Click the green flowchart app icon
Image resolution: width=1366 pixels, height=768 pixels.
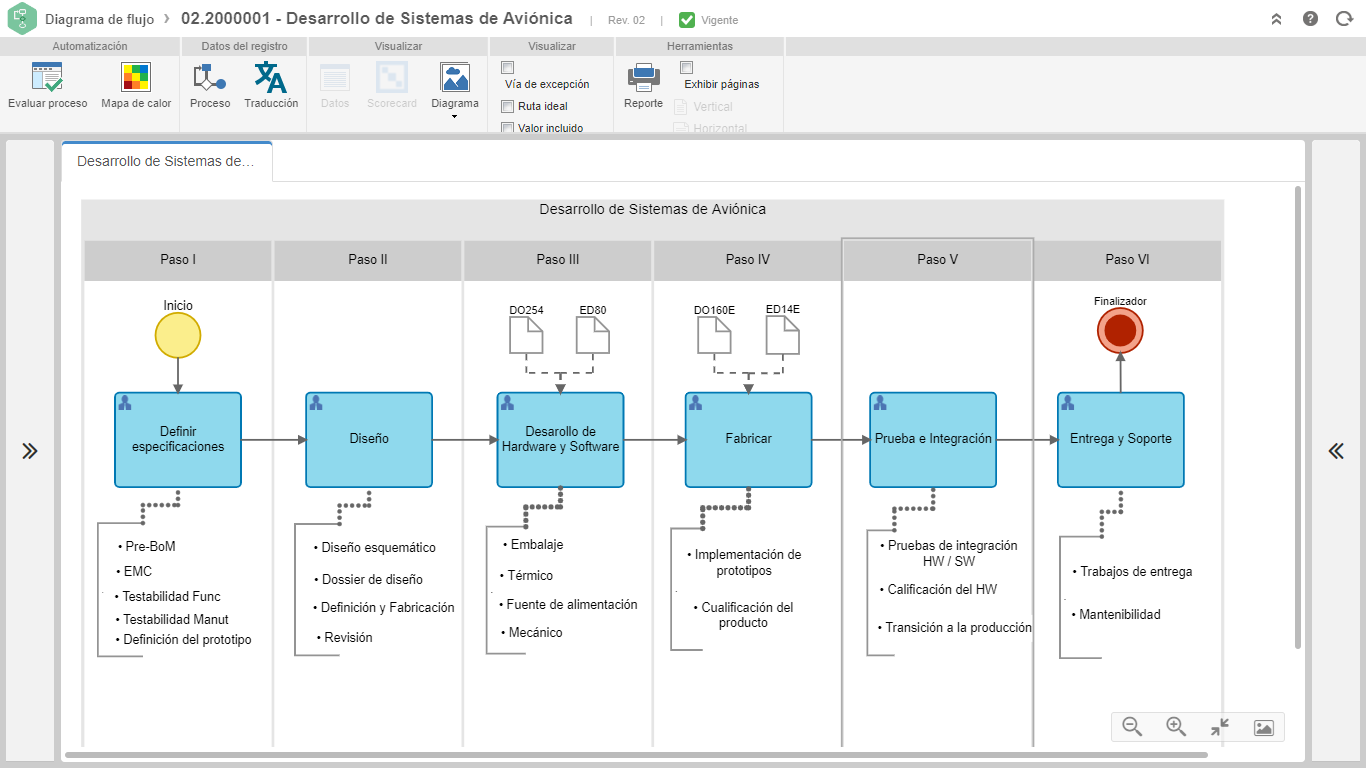pos(21,19)
